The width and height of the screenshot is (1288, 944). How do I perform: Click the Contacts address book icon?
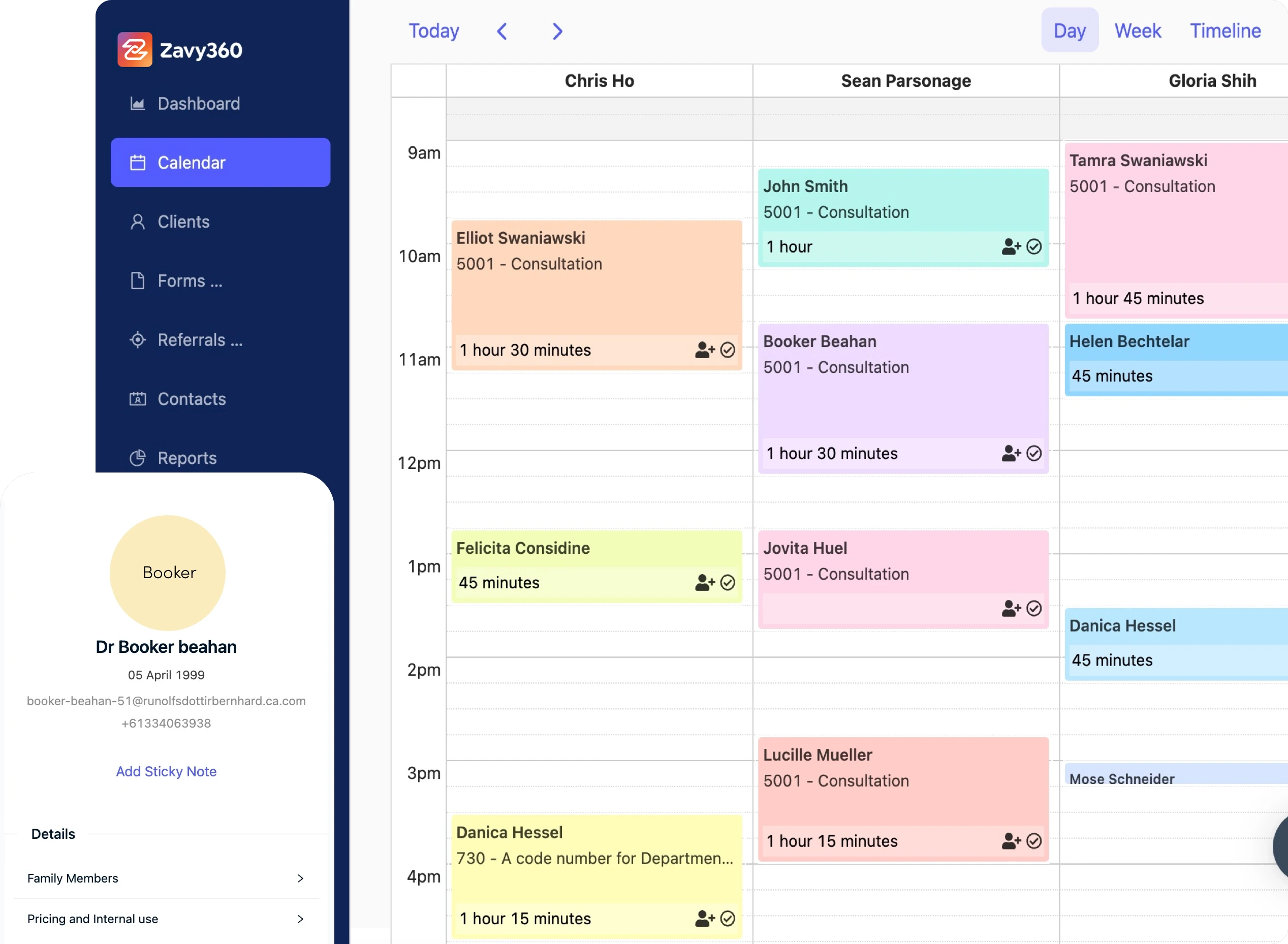(x=137, y=399)
